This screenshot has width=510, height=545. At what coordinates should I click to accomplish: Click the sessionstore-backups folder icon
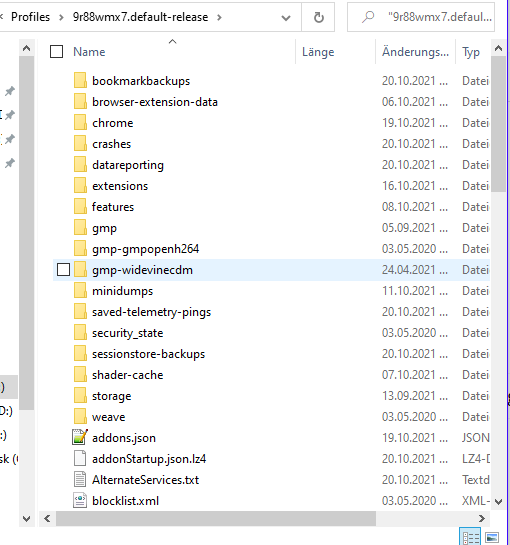pos(80,353)
